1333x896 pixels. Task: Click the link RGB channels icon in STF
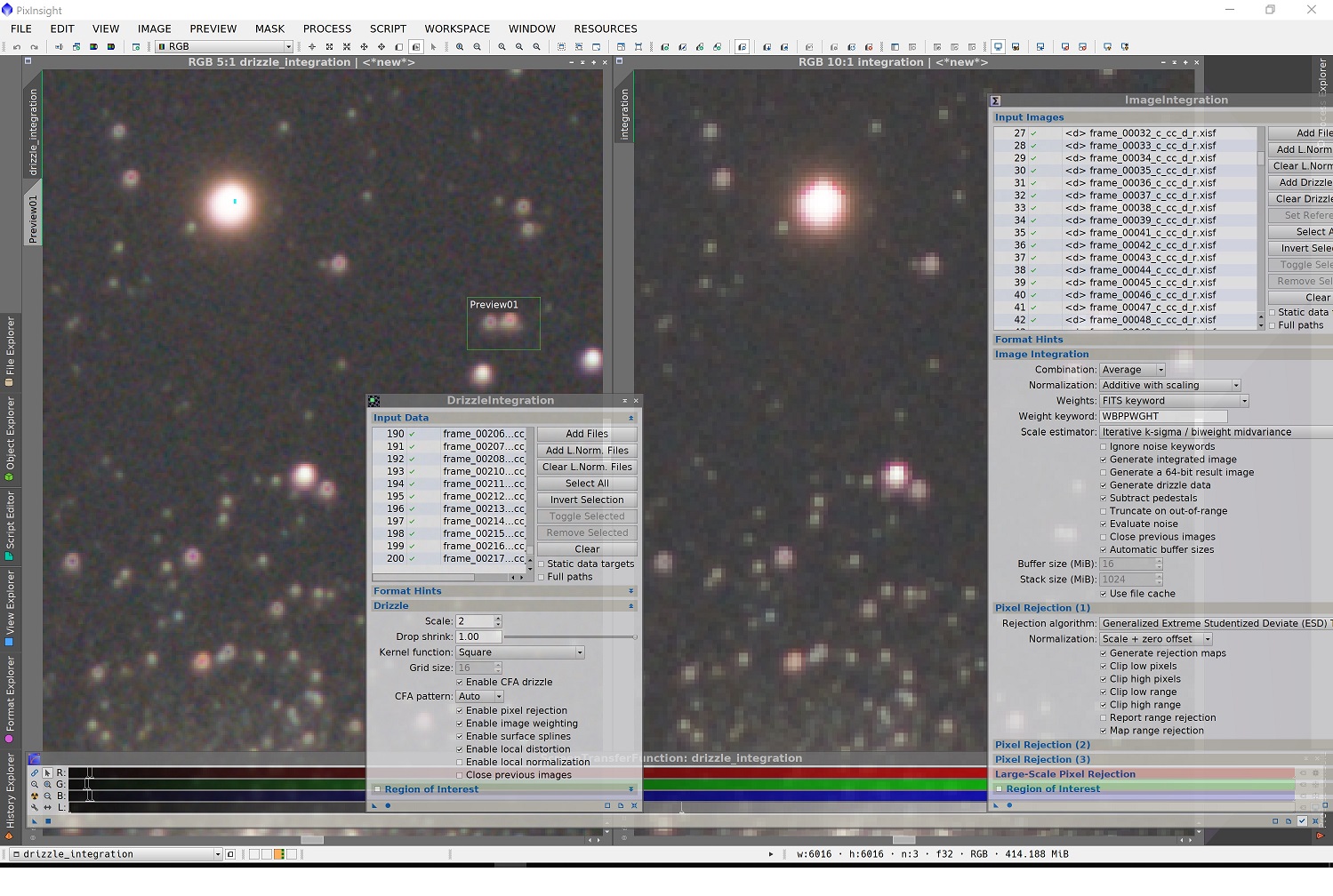(35, 773)
